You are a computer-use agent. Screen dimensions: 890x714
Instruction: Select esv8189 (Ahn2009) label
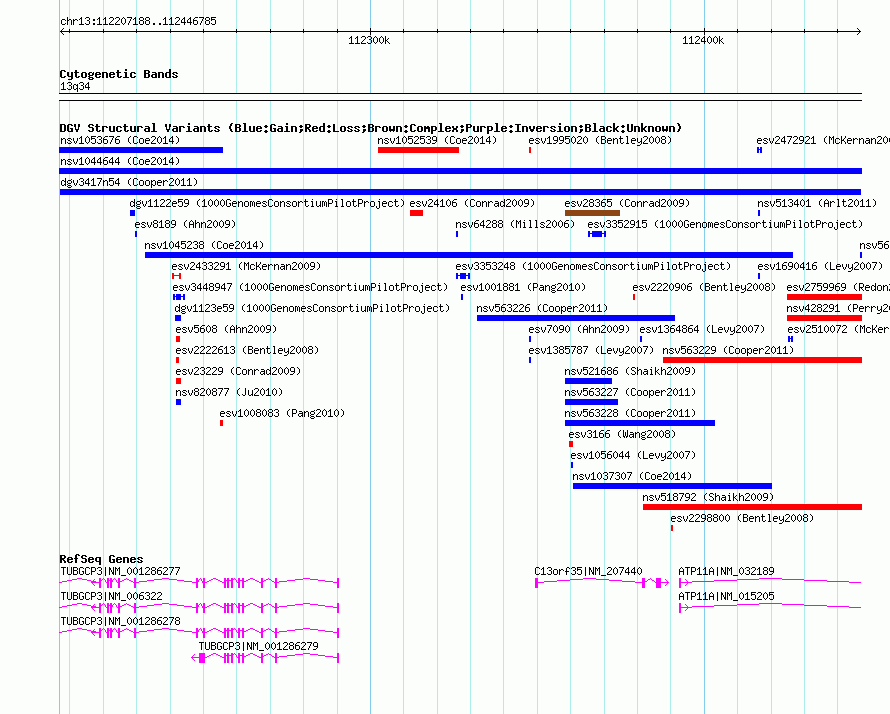click(x=185, y=224)
